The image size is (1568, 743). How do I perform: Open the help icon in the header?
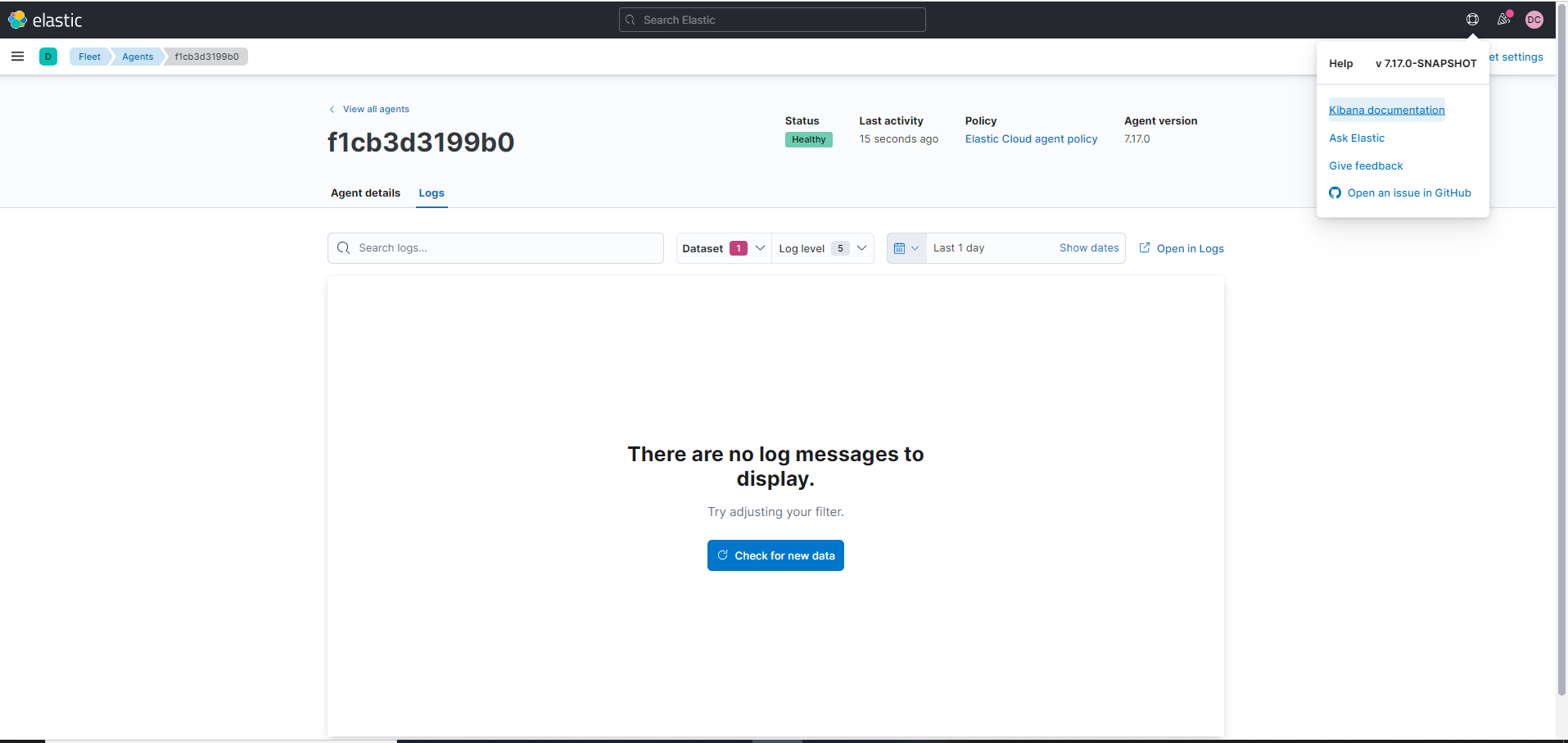[x=1471, y=19]
